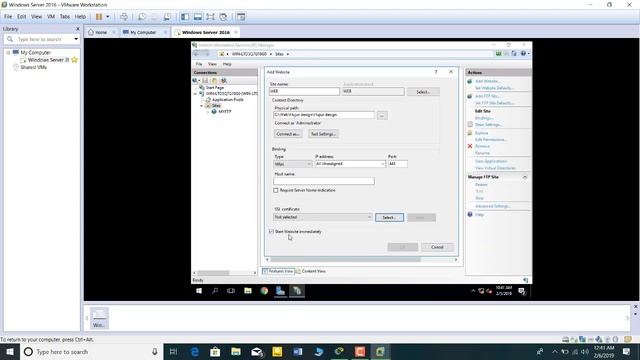Viewport: 640px width, 360px height.
Task: Open the IIS Manager View menu
Action: click(x=212, y=64)
